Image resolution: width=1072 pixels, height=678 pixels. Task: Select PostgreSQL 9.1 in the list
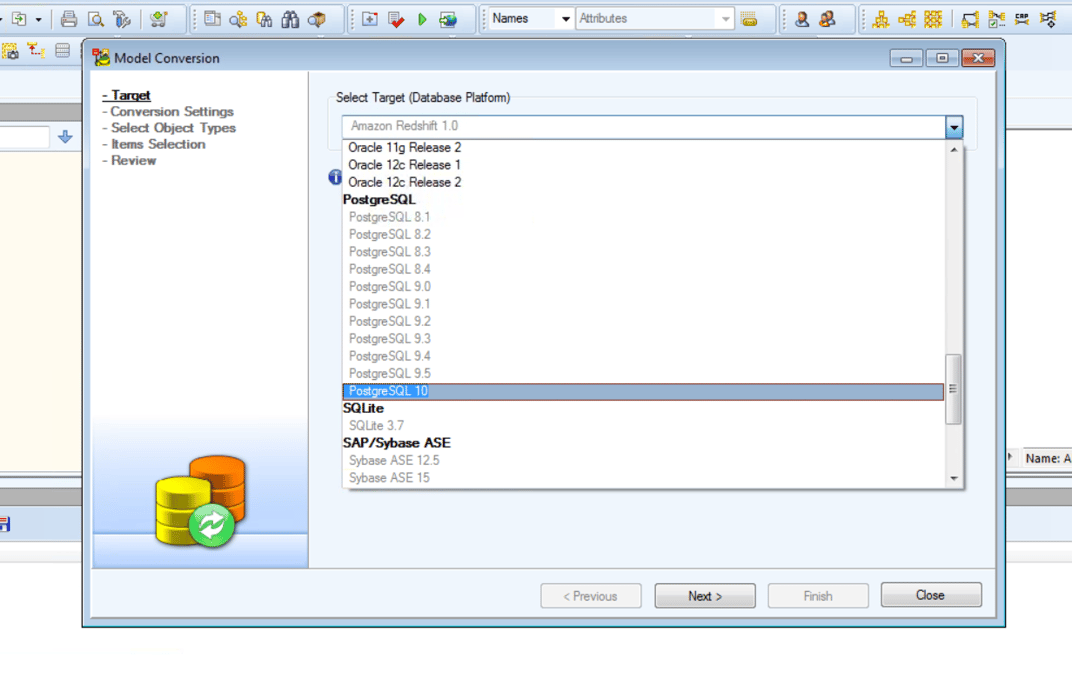[643, 304]
